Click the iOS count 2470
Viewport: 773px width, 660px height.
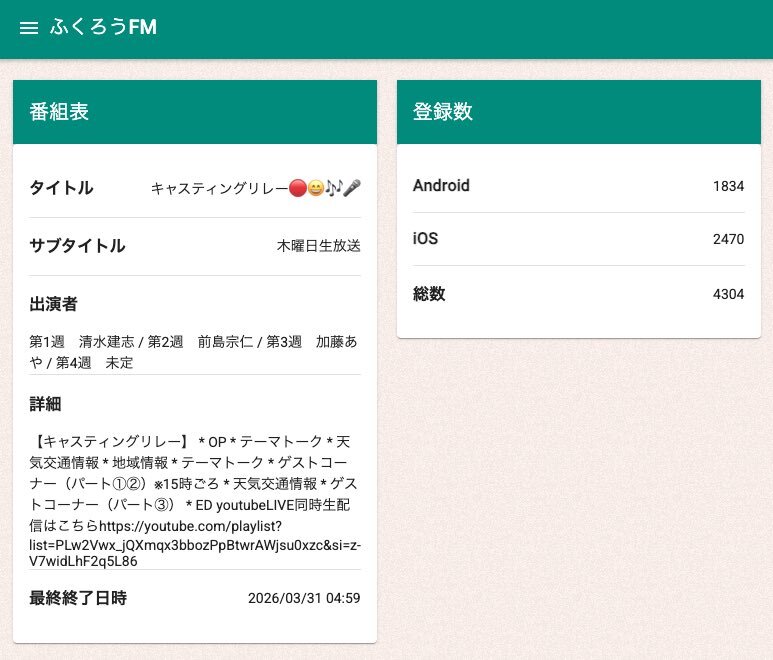[728, 240]
